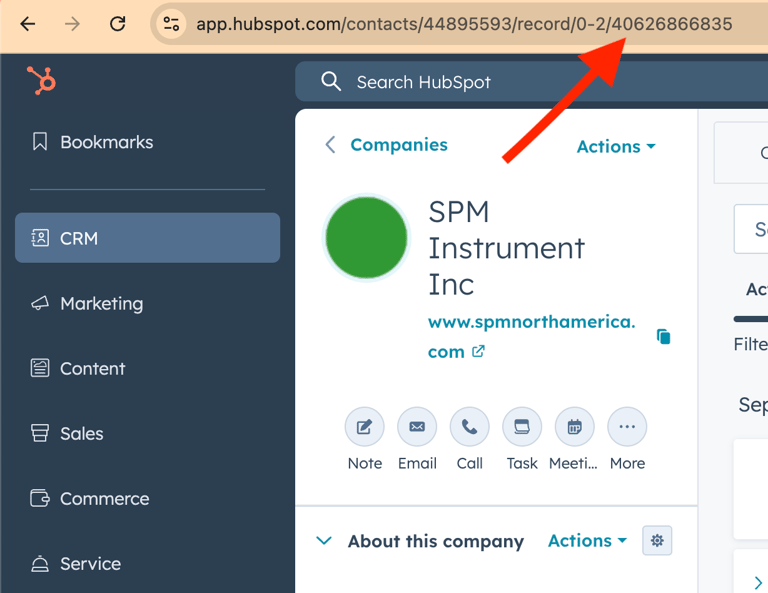The width and height of the screenshot is (768, 593).
Task: Reload the browser page
Action: click(118, 24)
